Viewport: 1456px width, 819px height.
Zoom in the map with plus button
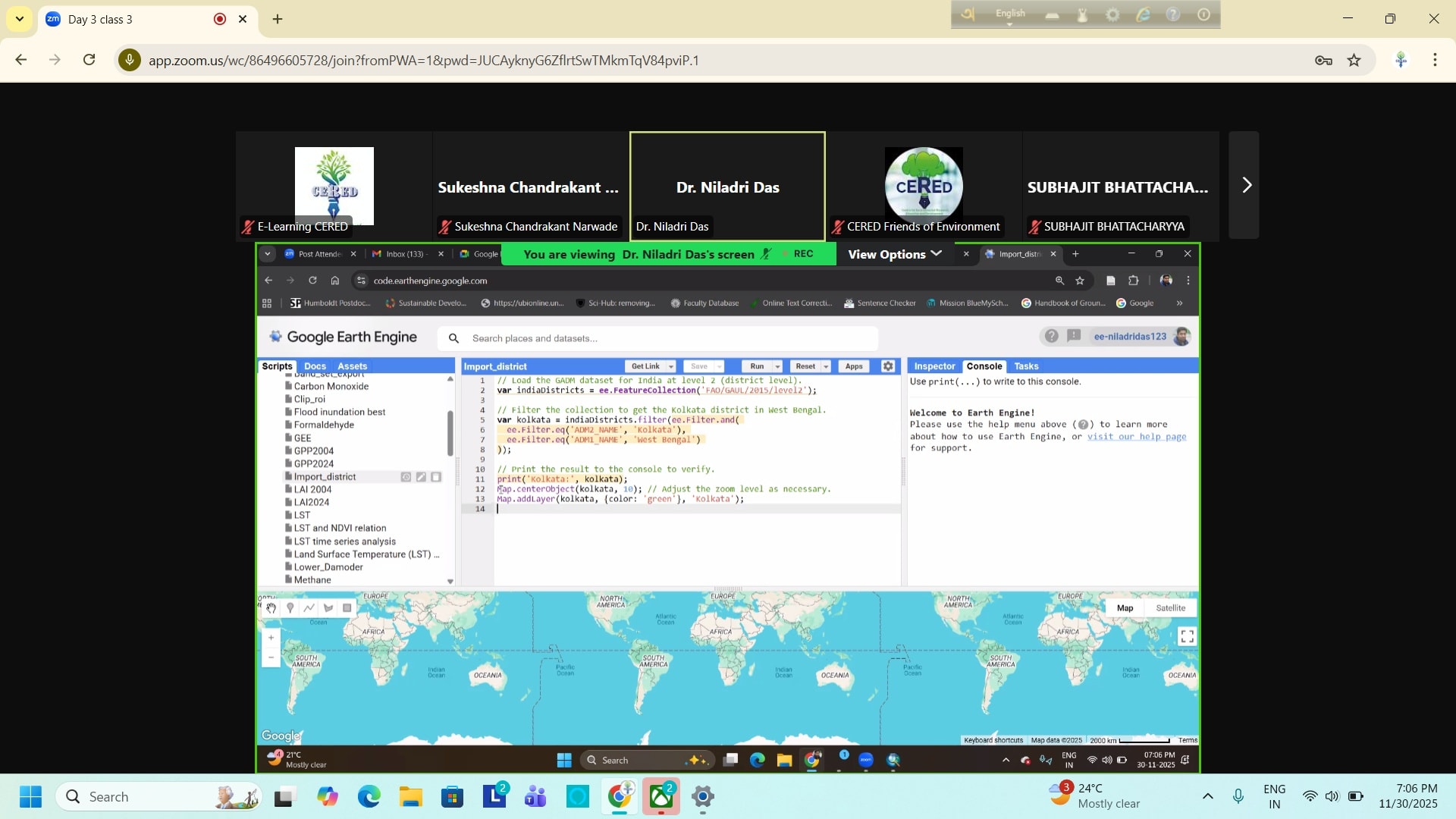(271, 638)
